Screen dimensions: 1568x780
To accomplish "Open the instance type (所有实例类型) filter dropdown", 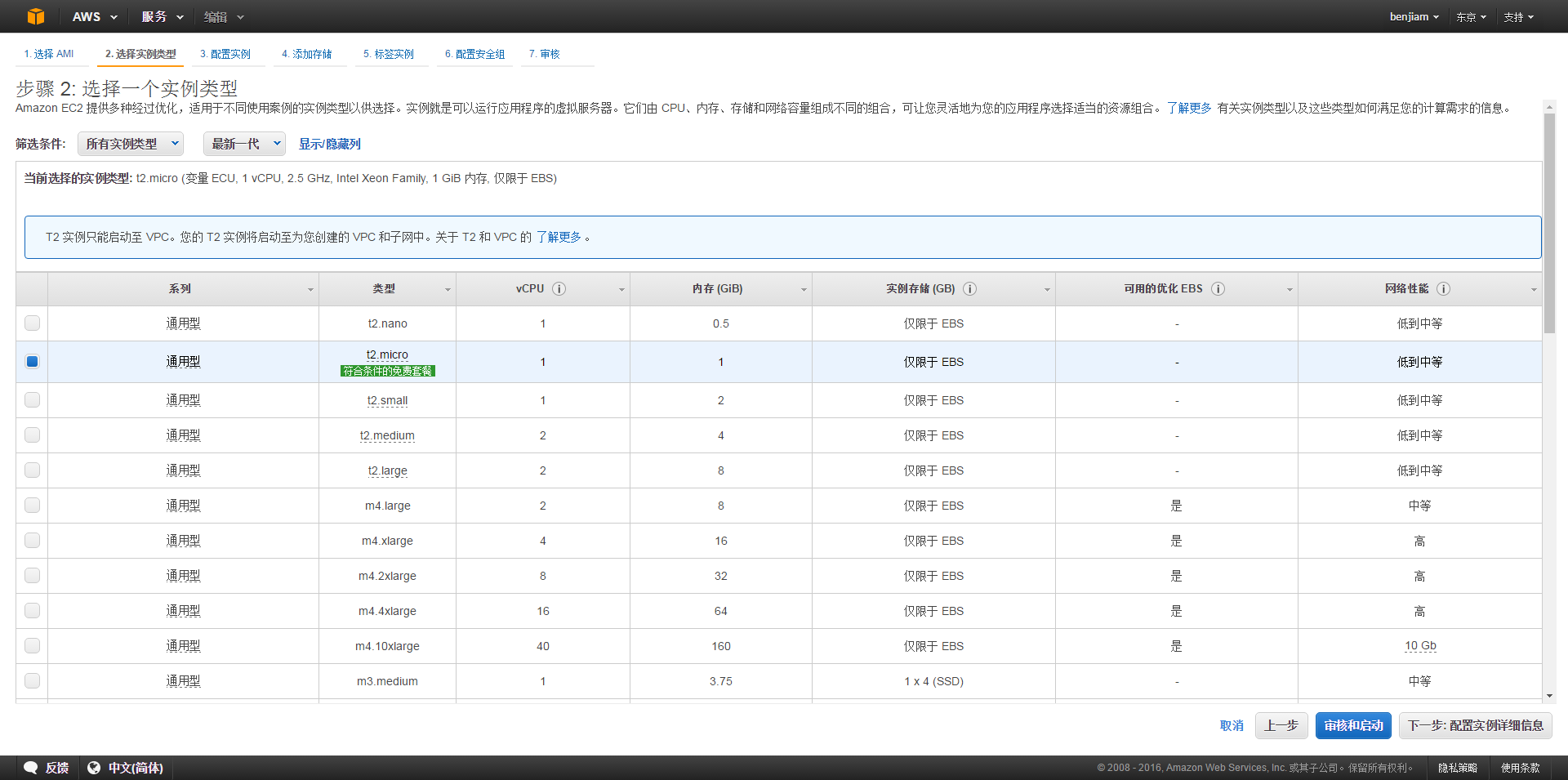I will pos(131,144).
